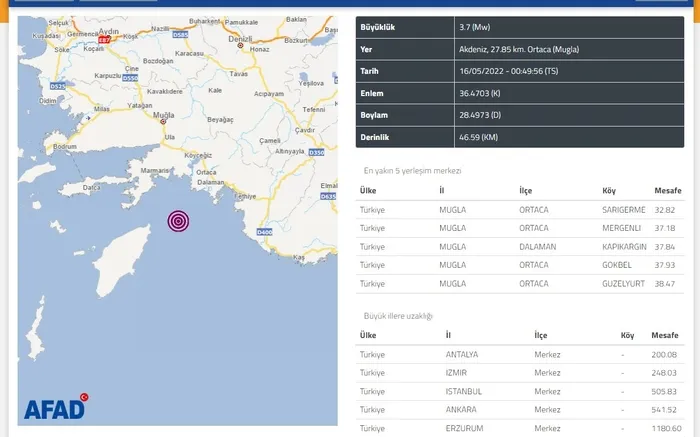The width and height of the screenshot is (700, 437).
Task: Click the Kuşadası label on the map
Action: pyautogui.click(x=46, y=36)
